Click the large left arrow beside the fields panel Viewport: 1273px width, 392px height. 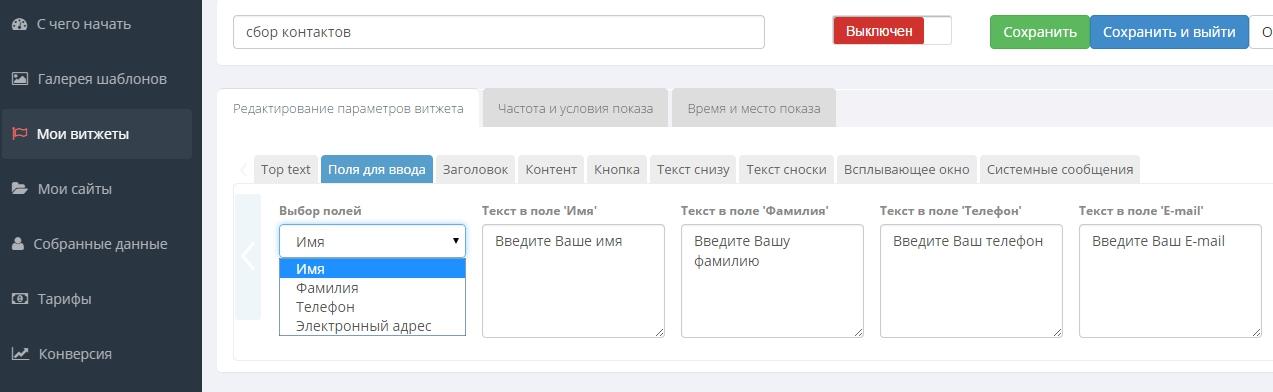coord(248,257)
